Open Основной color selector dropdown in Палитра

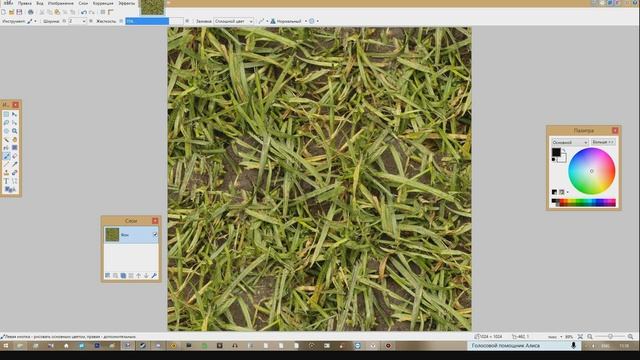570,142
